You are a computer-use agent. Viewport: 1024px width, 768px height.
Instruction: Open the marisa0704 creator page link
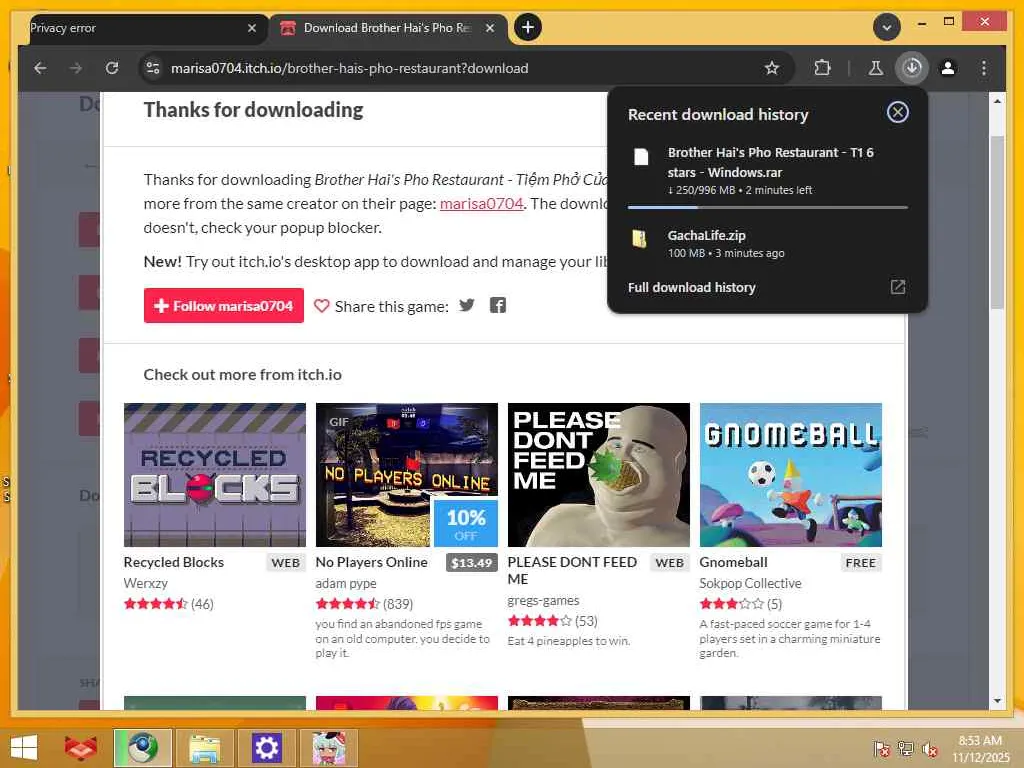481,204
